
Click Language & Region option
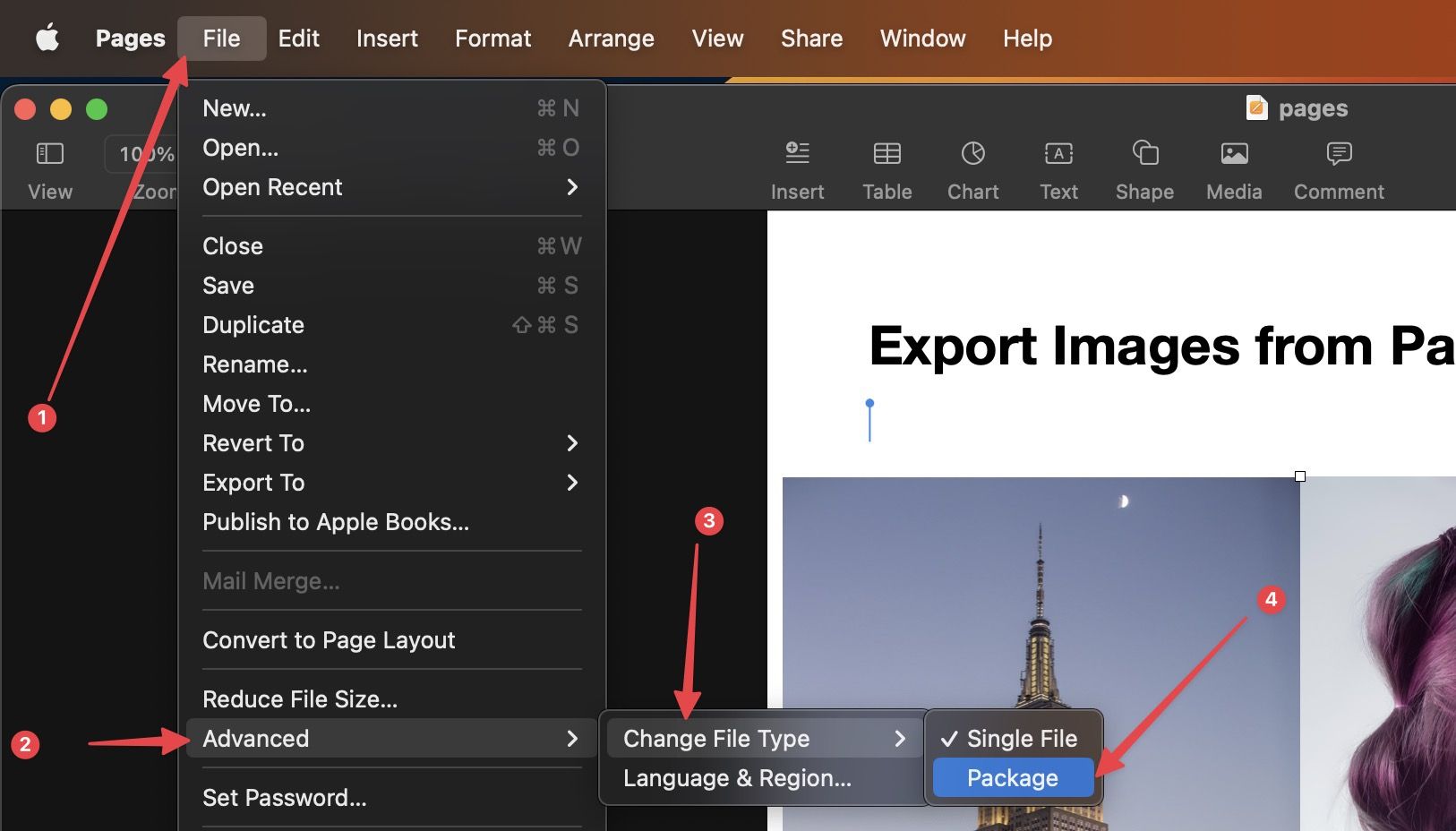(737, 778)
